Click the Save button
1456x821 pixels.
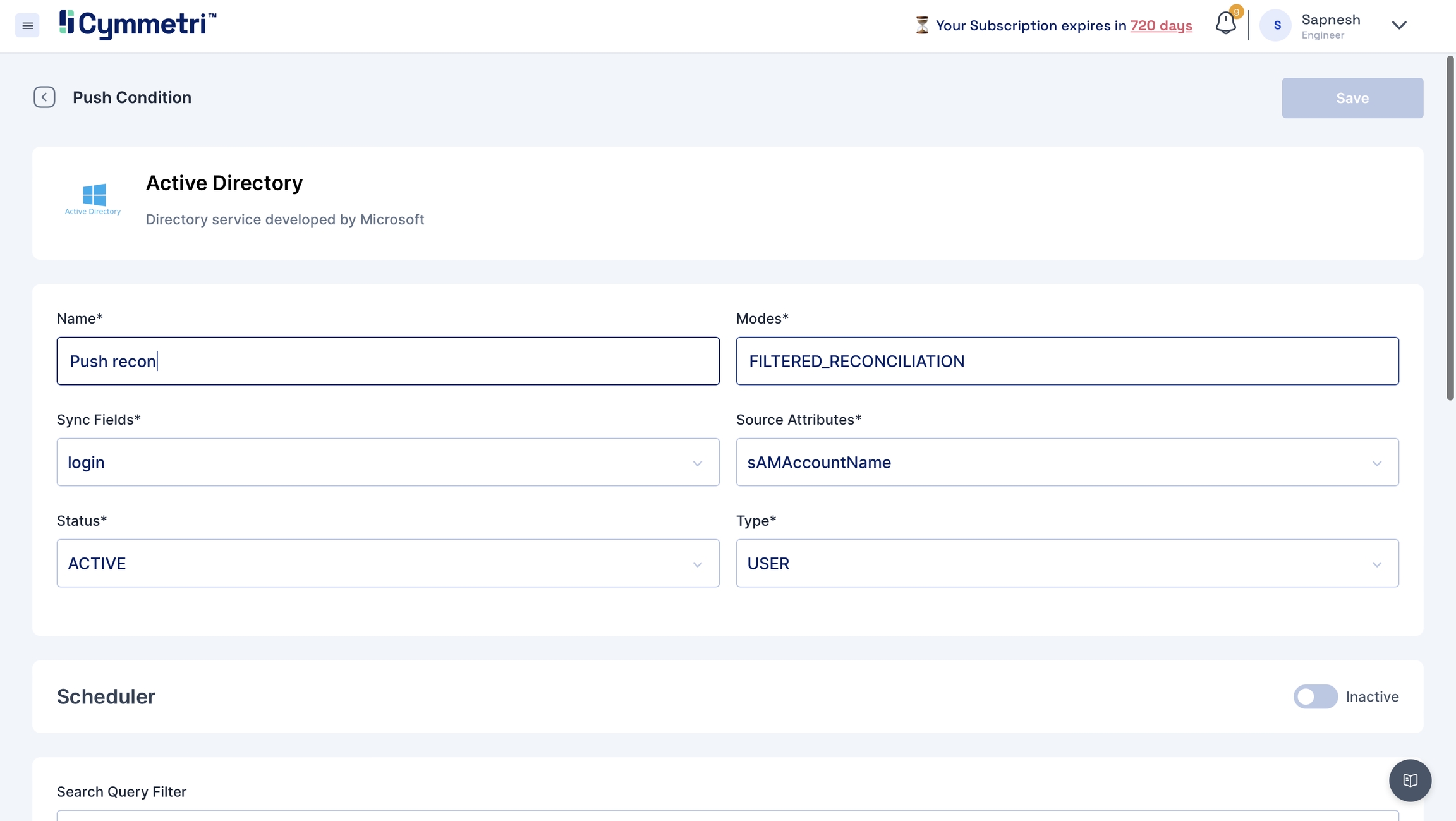1352,98
